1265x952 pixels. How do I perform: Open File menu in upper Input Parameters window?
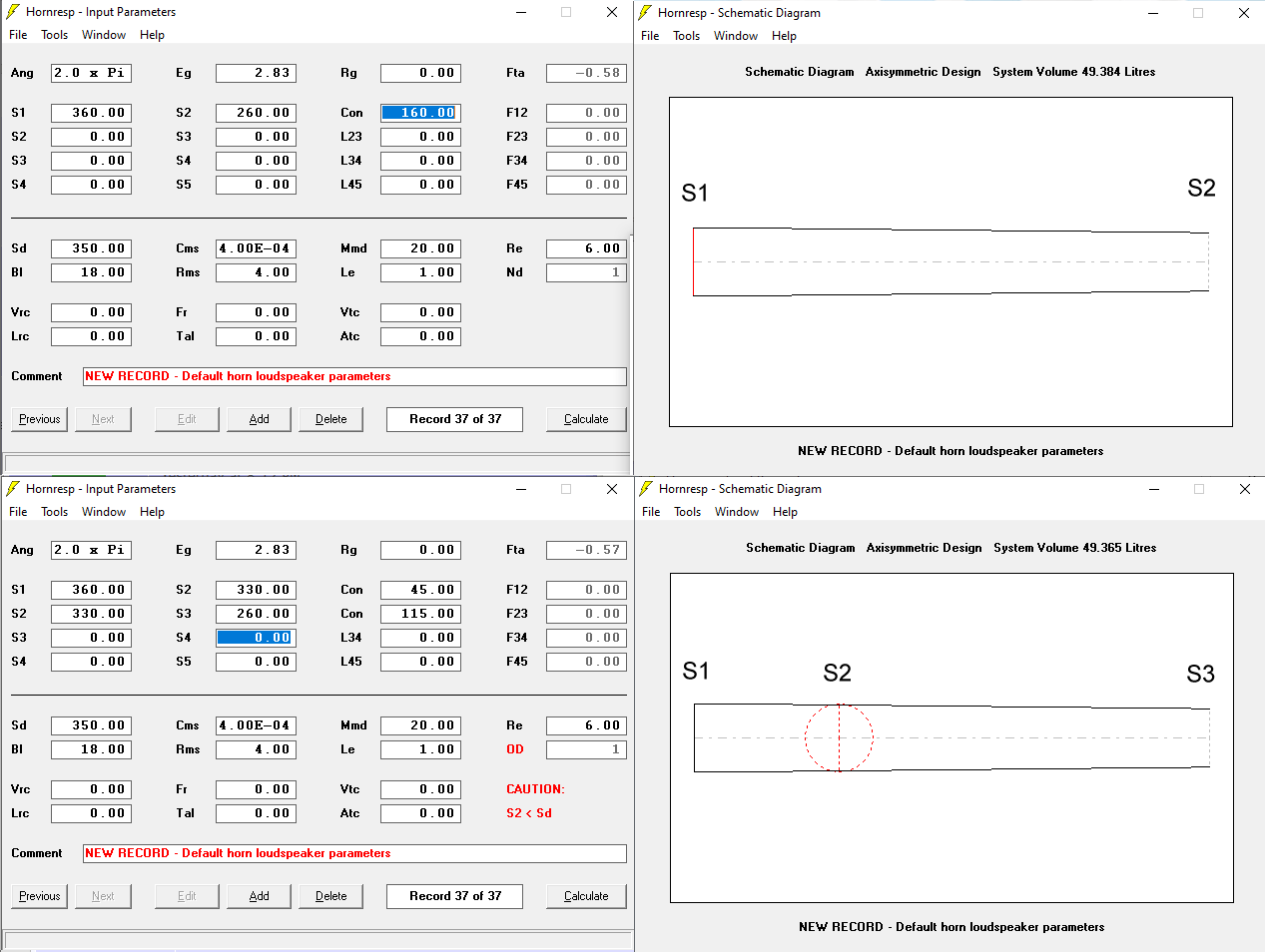(18, 35)
